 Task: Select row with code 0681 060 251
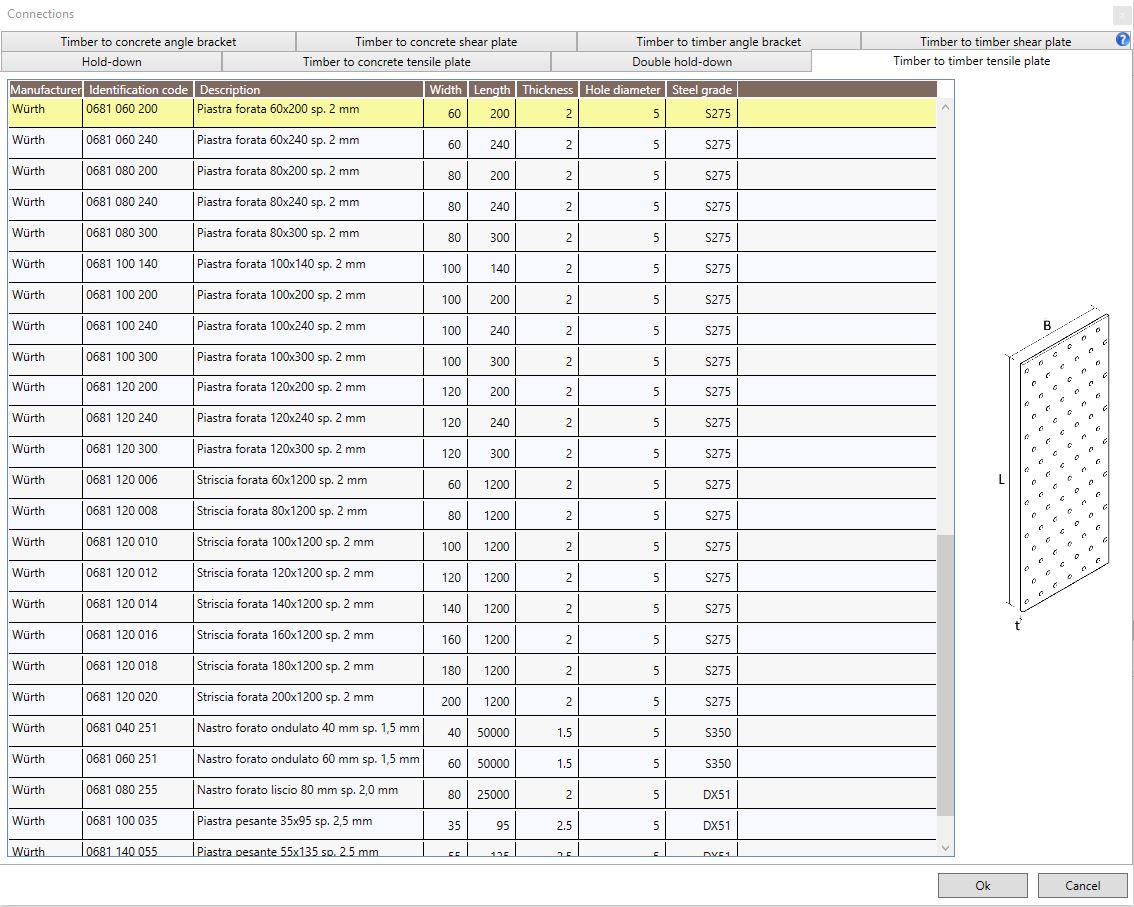(x=472, y=763)
